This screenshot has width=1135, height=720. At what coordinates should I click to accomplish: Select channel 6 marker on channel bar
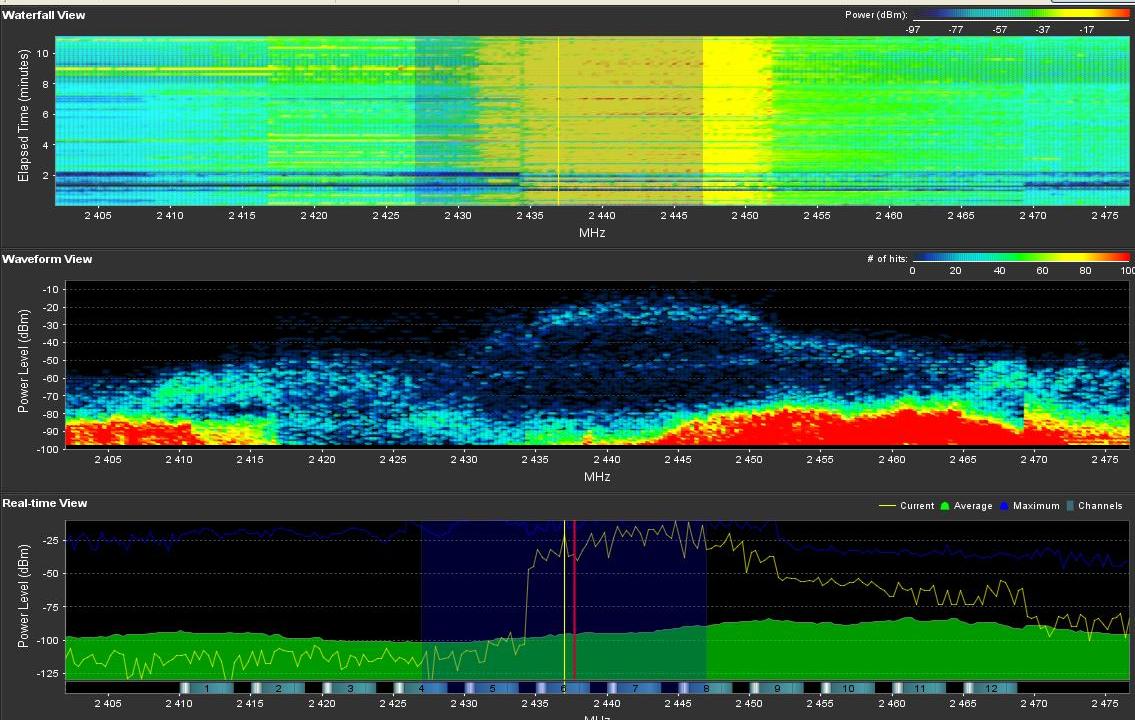(x=564, y=689)
